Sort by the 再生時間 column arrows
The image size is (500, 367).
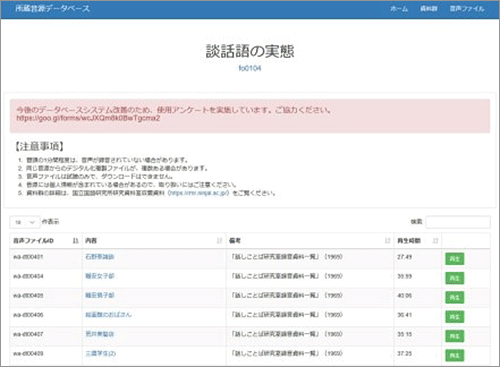pyautogui.click(x=435, y=241)
